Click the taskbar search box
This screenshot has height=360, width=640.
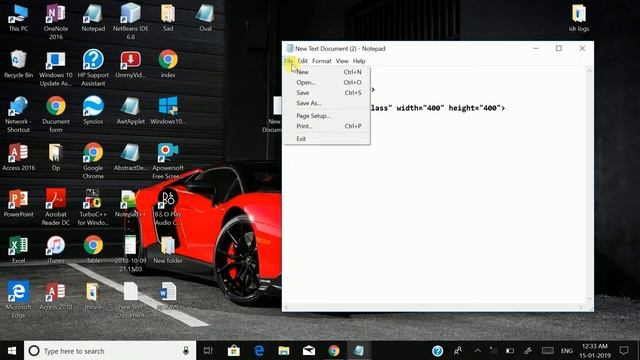click(x=110, y=351)
